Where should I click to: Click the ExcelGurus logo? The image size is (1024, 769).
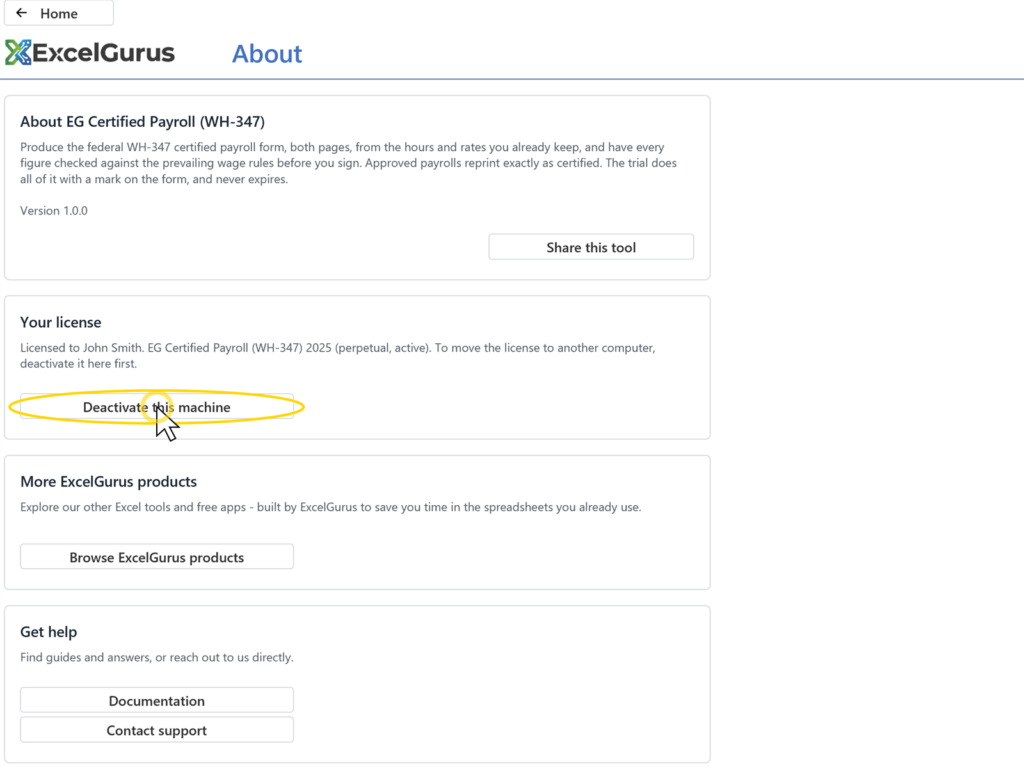(x=90, y=53)
